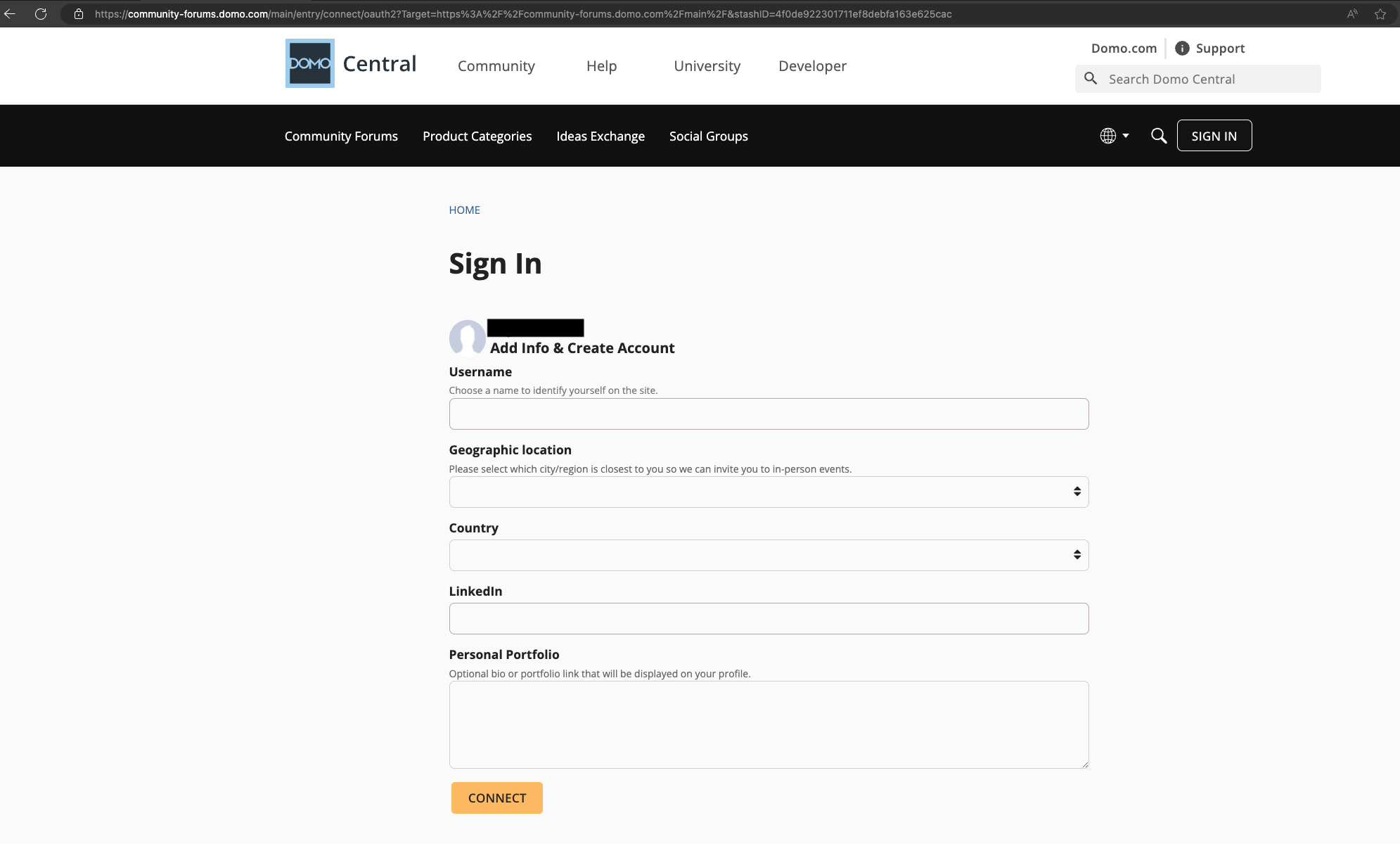The image size is (1400, 844).
Task: Open the globe language dropdown
Action: (x=1114, y=136)
